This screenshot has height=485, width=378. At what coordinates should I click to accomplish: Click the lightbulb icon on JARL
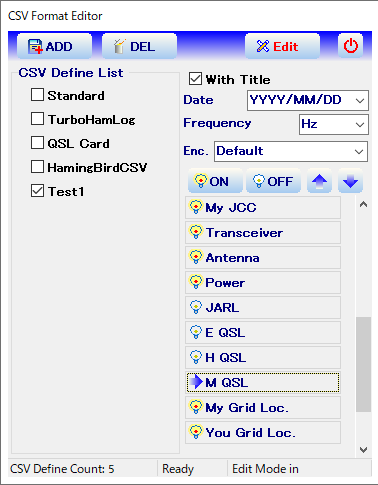[196, 307]
